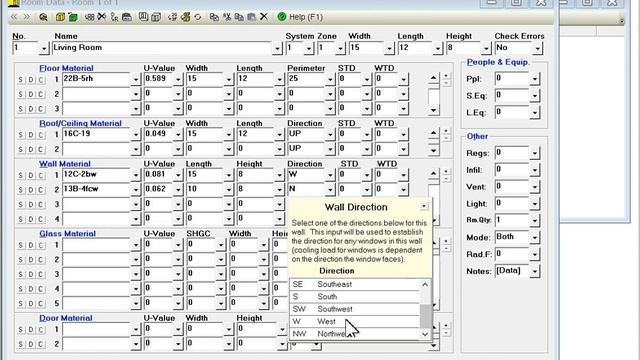Click the black X delete icon left of Help
This screenshot has width=640, height=360.
(x=264, y=17)
